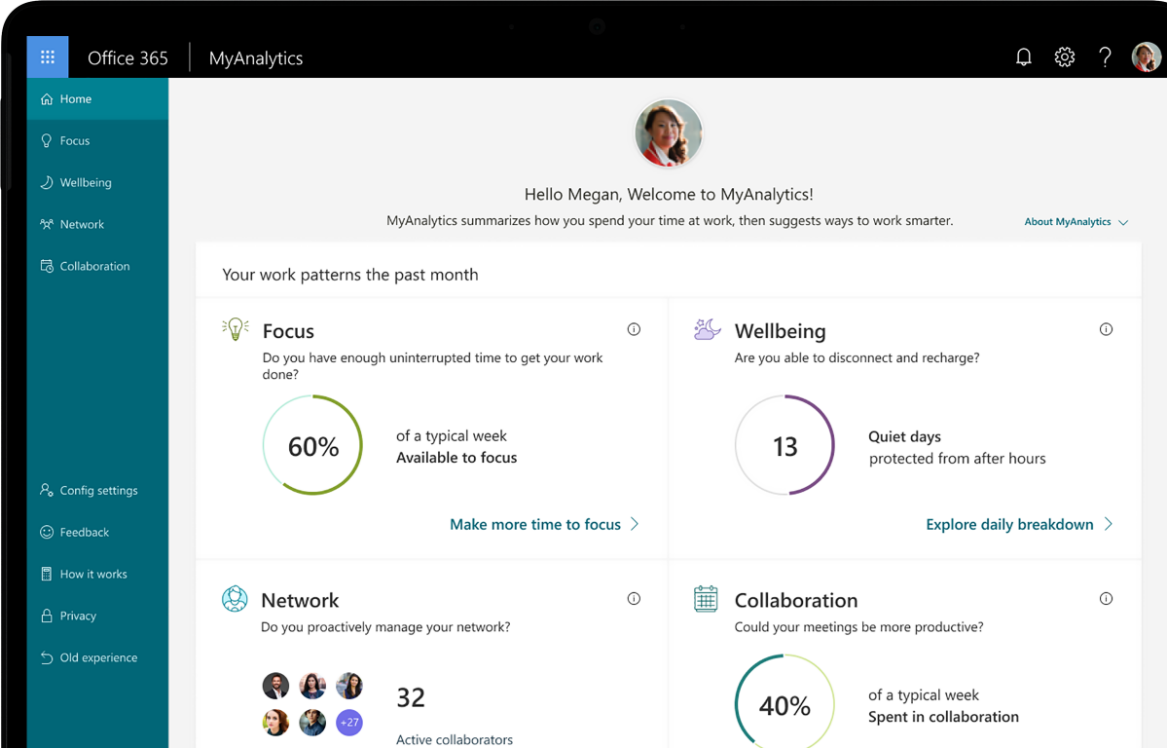Go to the Collaboration page via sidebar
Viewport: 1167px width, 748px height.
tap(94, 266)
